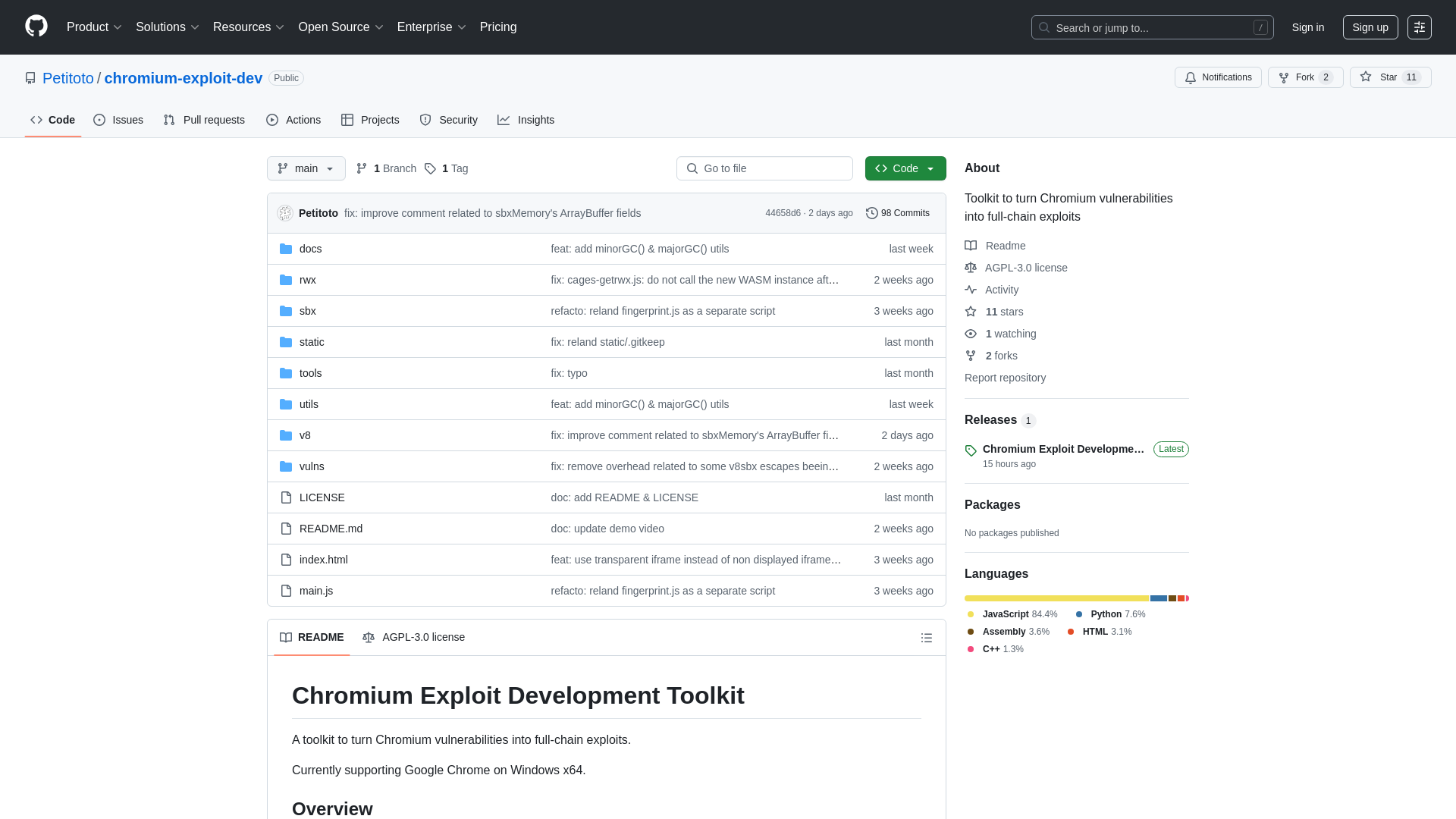The height and width of the screenshot is (819, 1456).
Task: Click the release tag icon
Action: coord(971,450)
